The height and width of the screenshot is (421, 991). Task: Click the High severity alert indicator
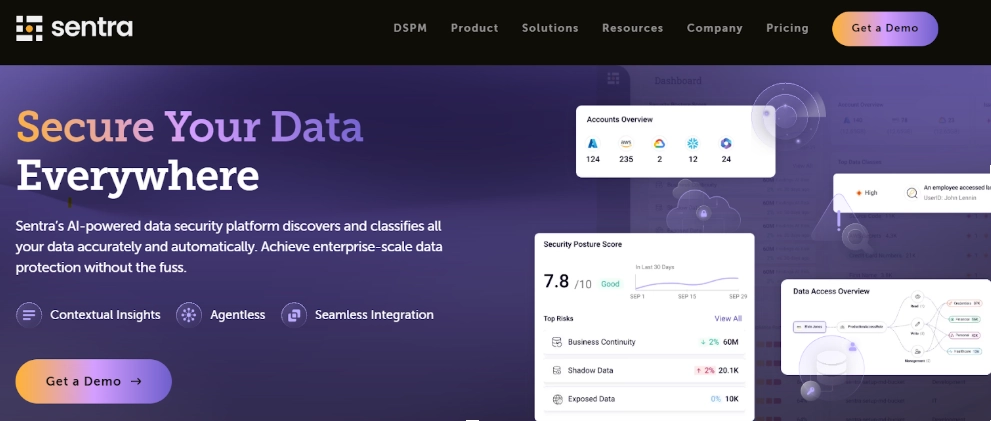coord(867,193)
